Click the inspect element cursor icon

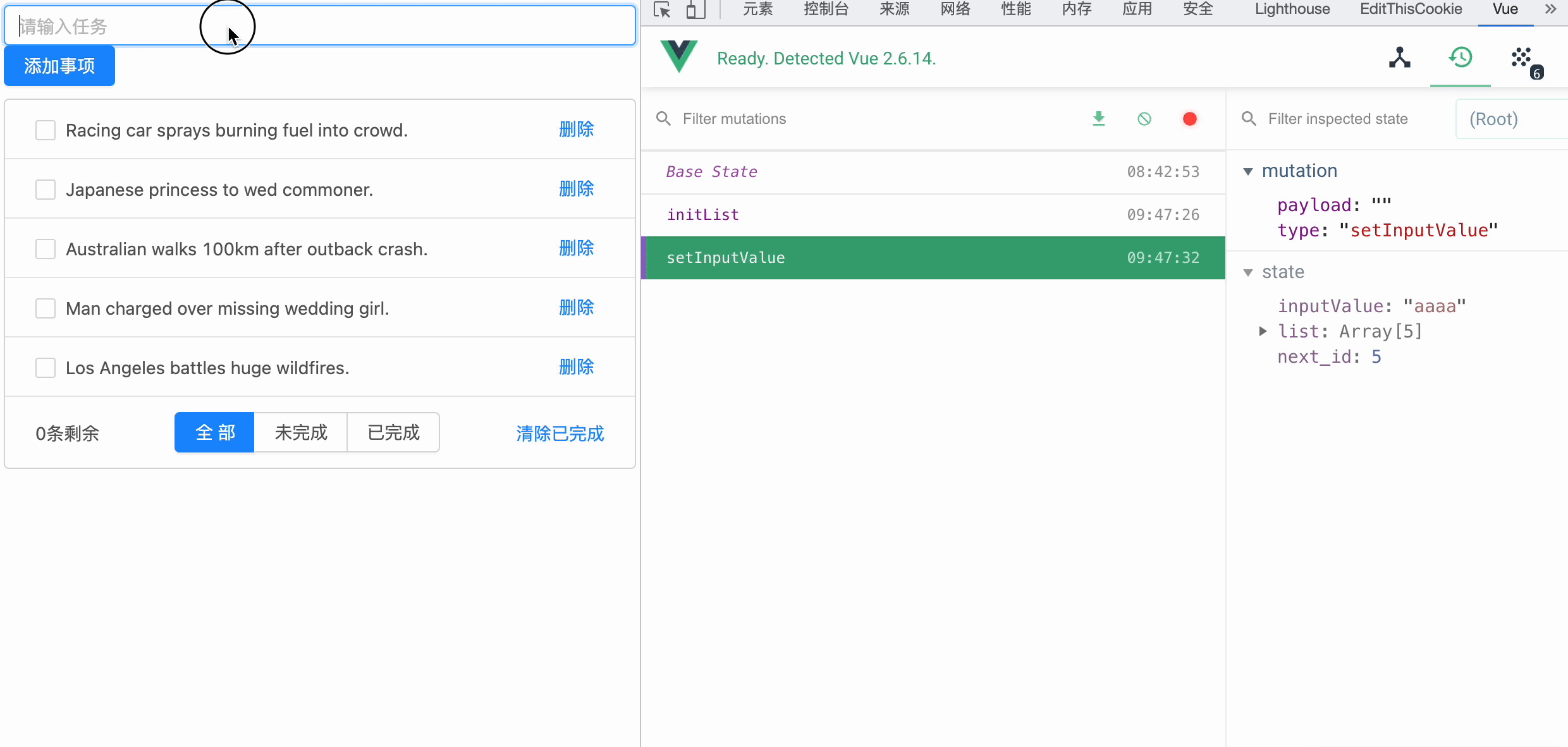[662, 9]
